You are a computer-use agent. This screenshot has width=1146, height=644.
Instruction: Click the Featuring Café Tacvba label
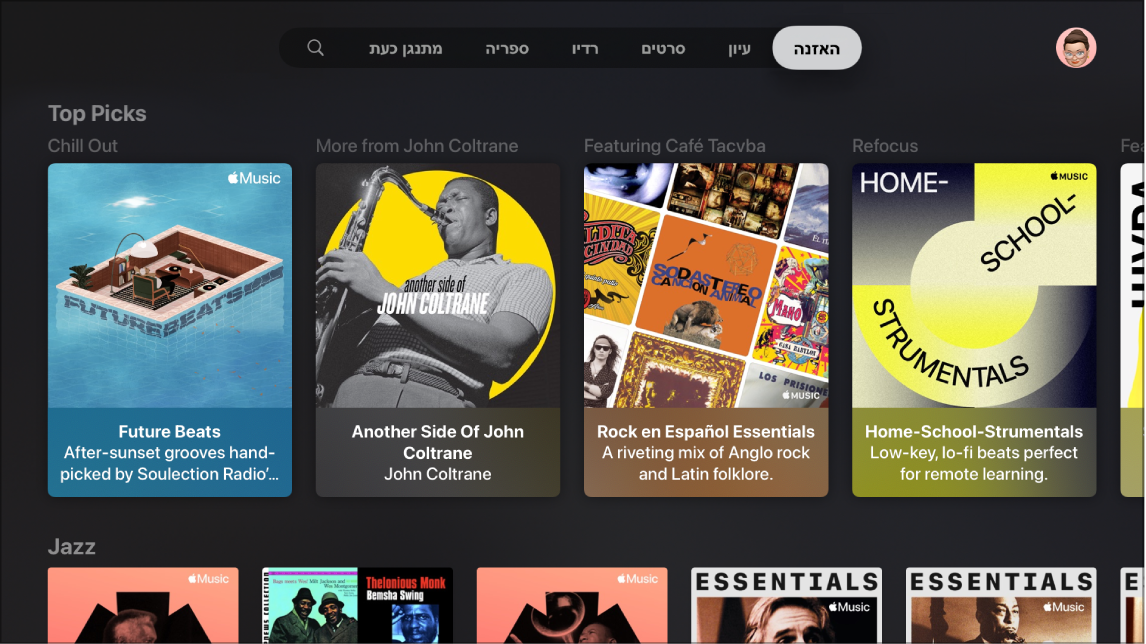675,145
